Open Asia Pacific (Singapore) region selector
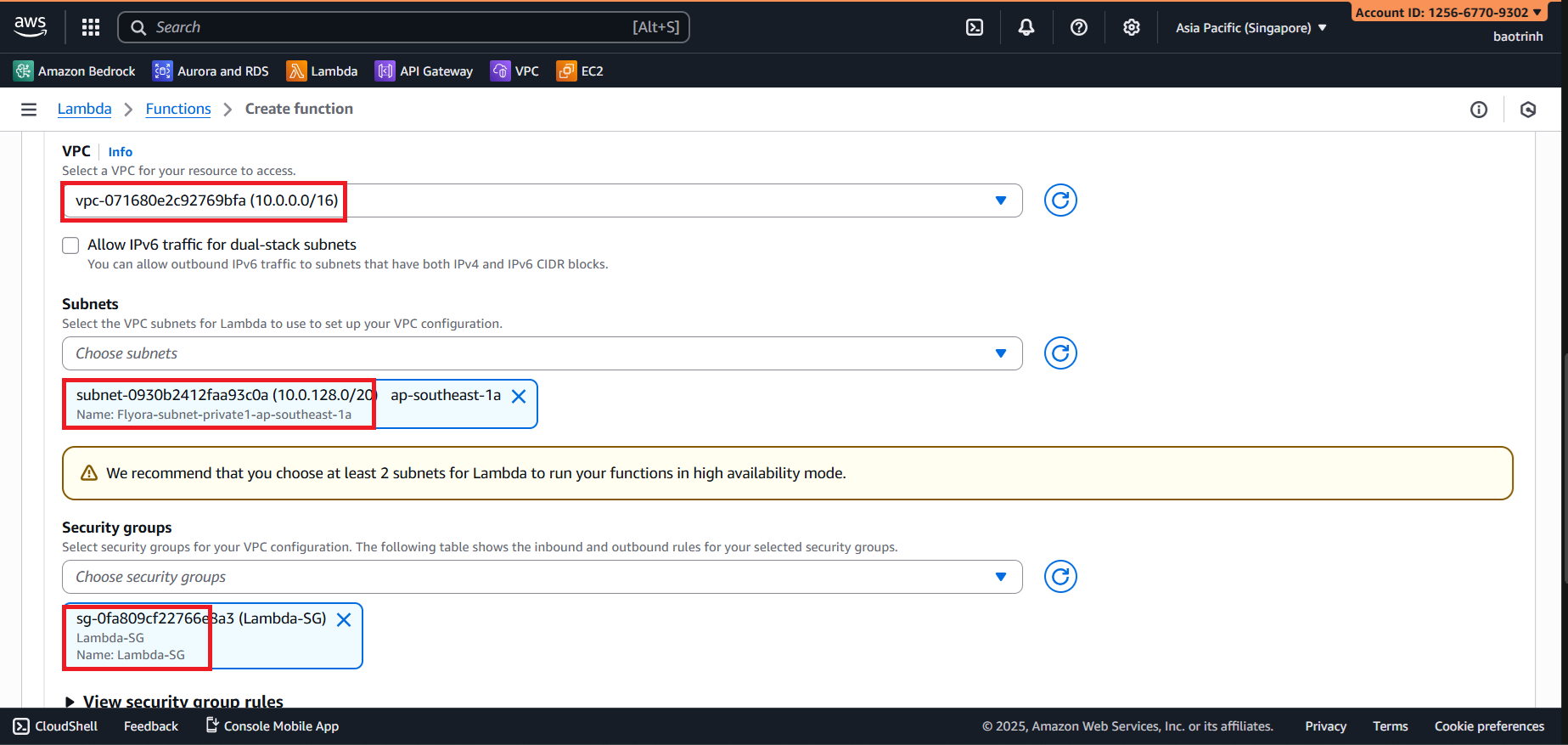Viewport: 1568px width, 745px height. (1250, 28)
